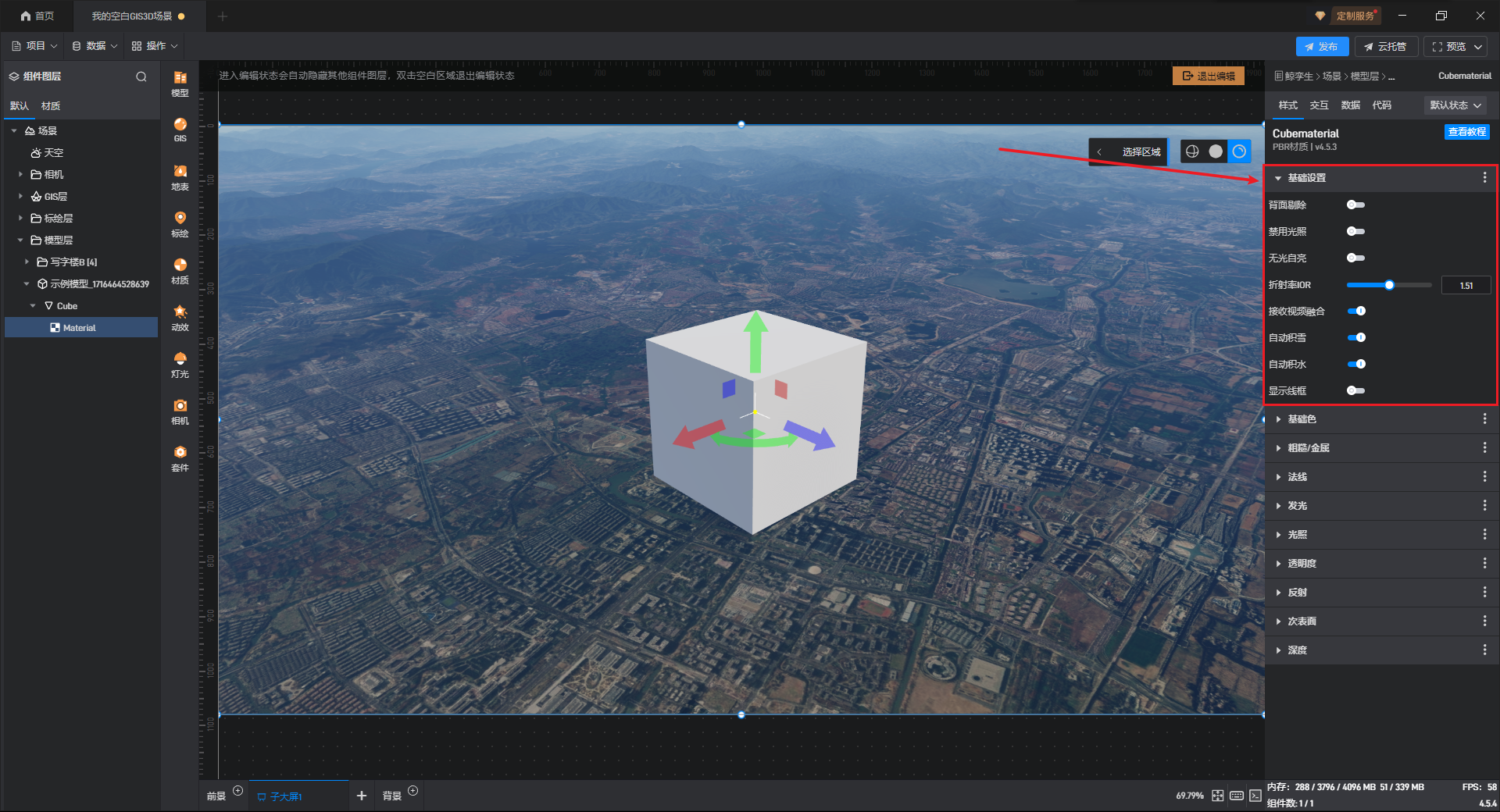
Task: Expand the 反射 section
Action: tap(1278, 593)
